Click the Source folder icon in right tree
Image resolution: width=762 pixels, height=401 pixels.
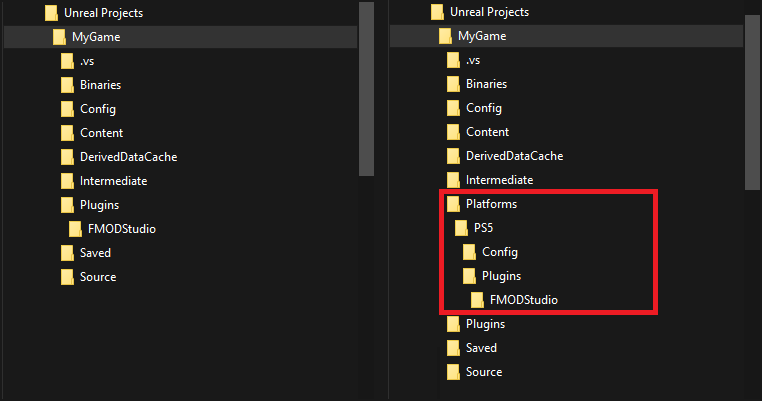[x=453, y=372]
